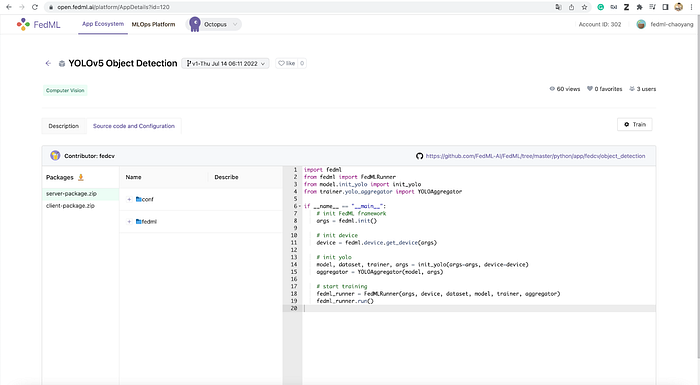This screenshot has width=700, height=385.
Task: Open the v1 version selector dropdown
Action: click(x=225, y=63)
